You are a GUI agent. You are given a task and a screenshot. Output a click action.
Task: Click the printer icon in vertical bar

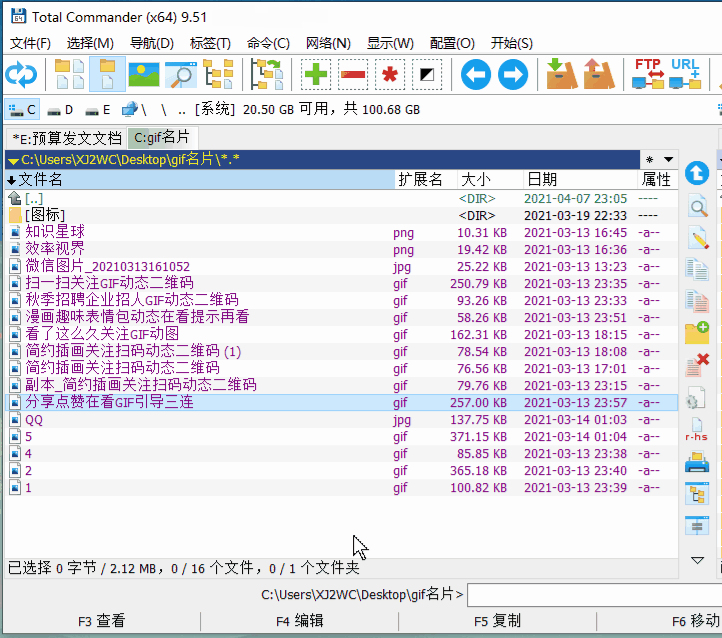tap(697, 462)
